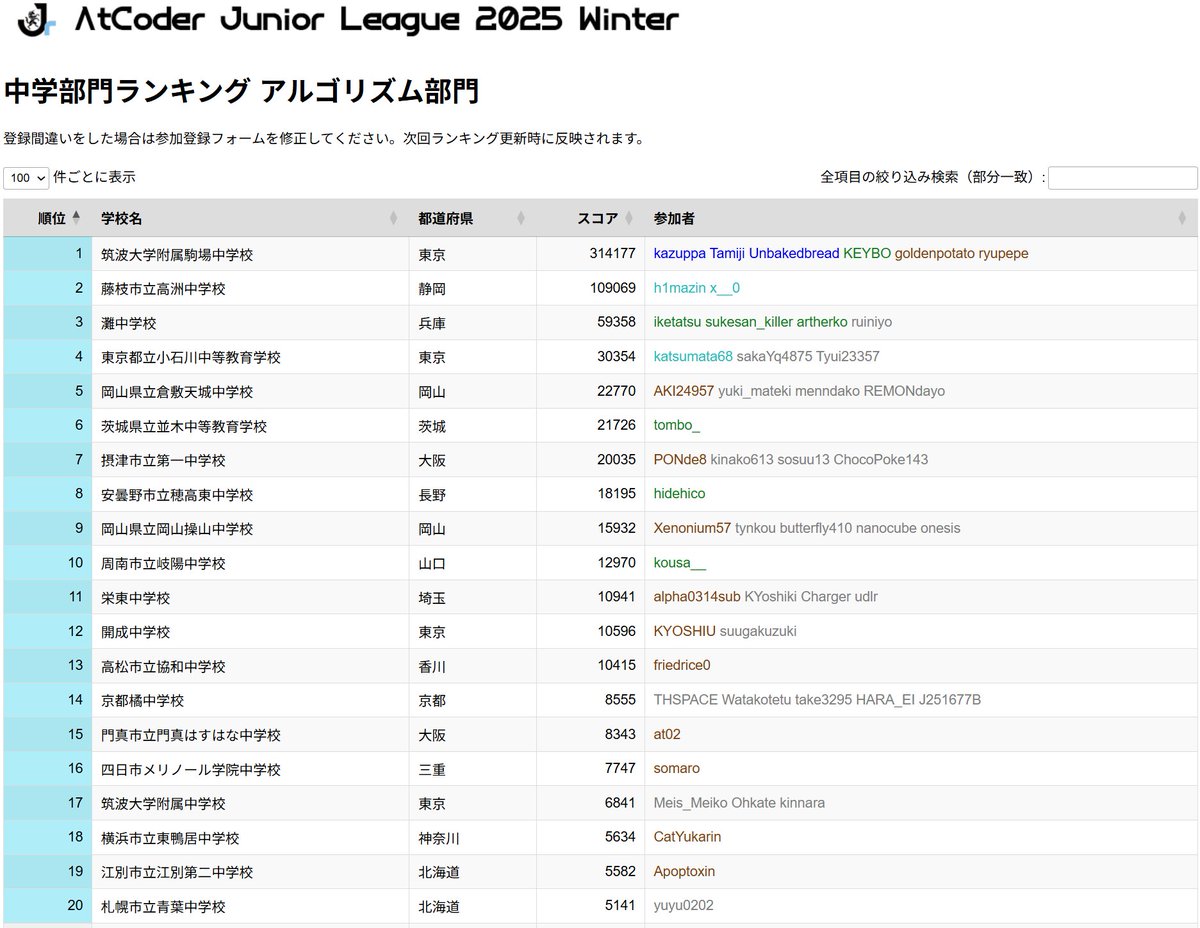Open participant yuyu0202's profile link
Image resolution: width=1200 pixels, height=928 pixels.
point(684,905)
